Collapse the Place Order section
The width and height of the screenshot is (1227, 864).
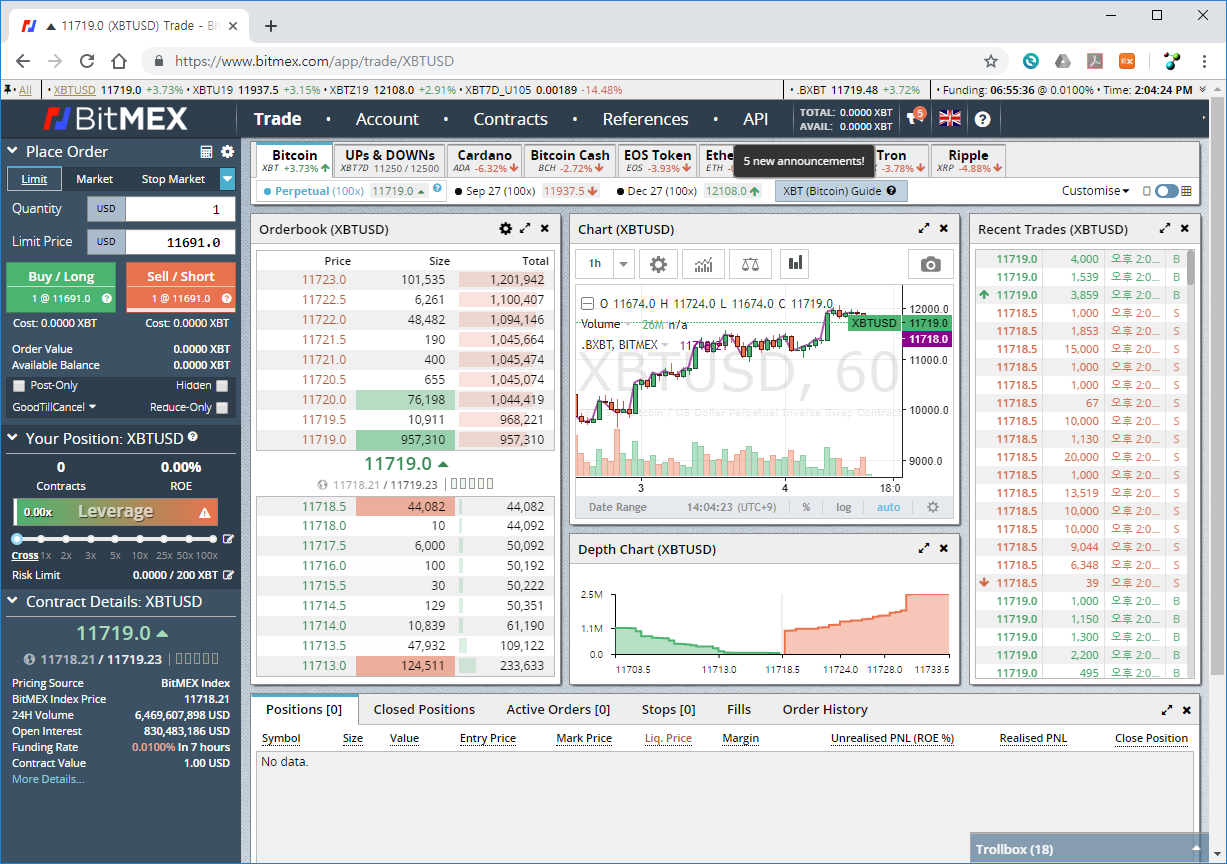(x=13, y=152)
